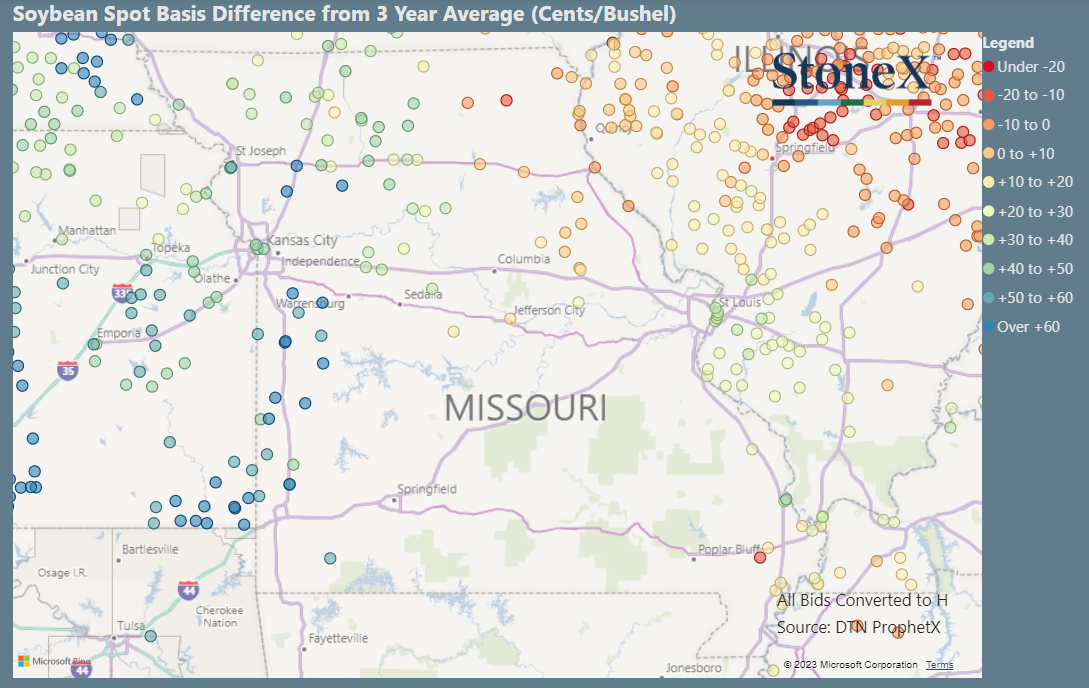Select the orange "-20 to -10" legend marker
Screen dimensions: 1089x688
click(990, 96)
